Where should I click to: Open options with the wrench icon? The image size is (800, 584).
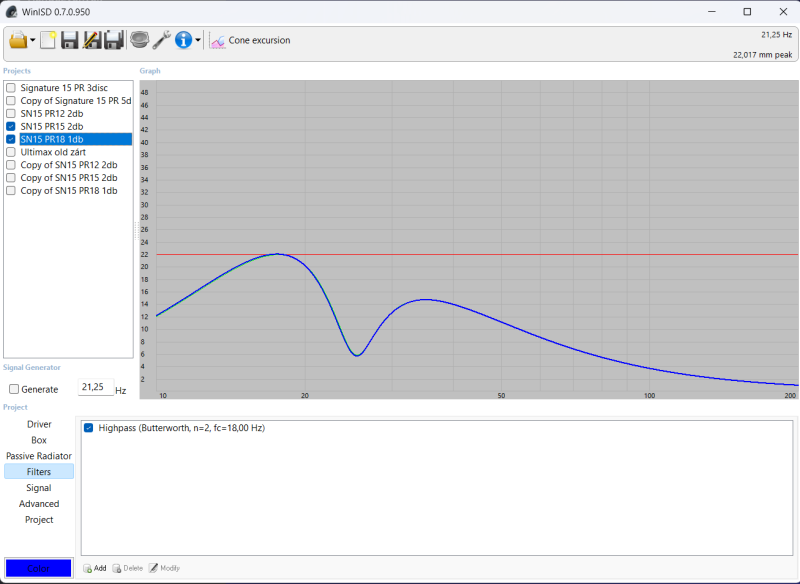click(162, 40)
